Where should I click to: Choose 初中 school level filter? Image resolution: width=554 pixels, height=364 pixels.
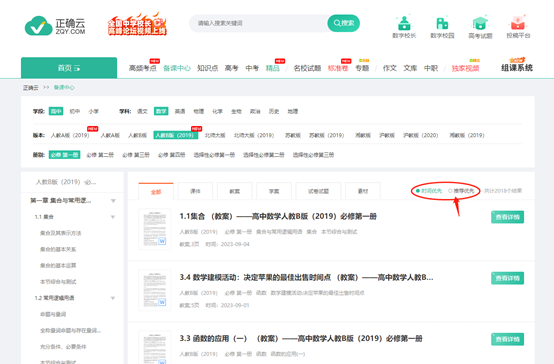(75, 111)
